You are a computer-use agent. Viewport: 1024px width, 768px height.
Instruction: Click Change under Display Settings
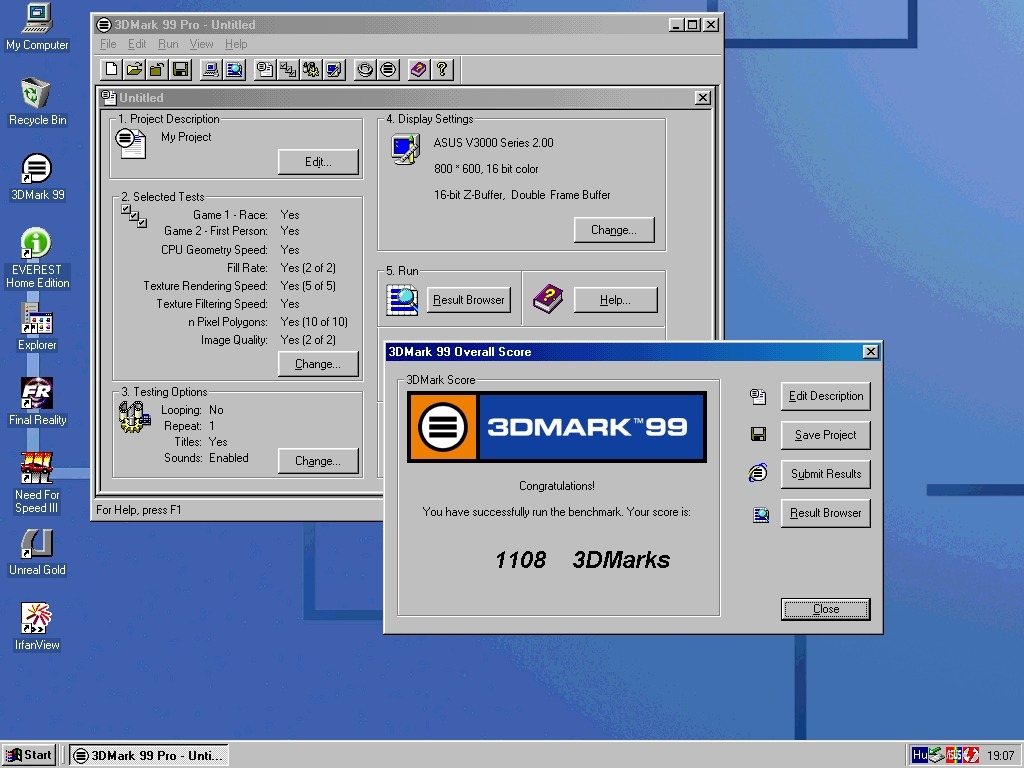click(x=614, y=230)
